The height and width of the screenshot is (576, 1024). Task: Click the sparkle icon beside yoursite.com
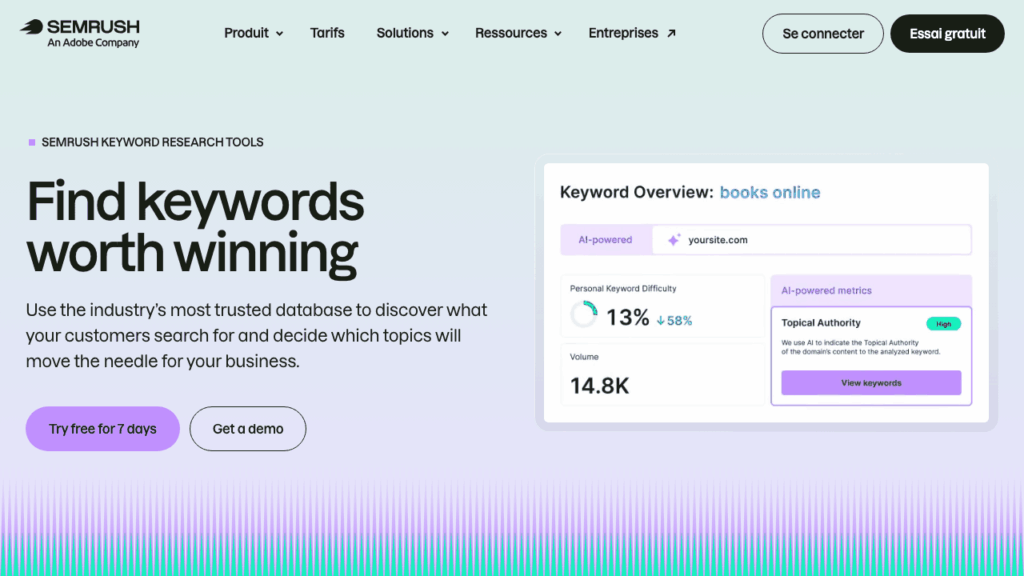(x=674, y=240)
